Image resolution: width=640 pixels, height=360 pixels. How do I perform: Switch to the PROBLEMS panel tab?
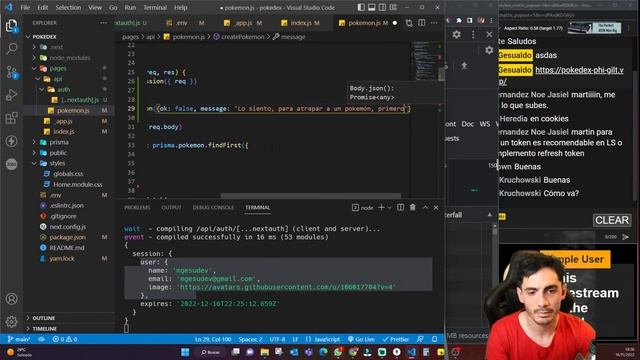pos(137,207)
